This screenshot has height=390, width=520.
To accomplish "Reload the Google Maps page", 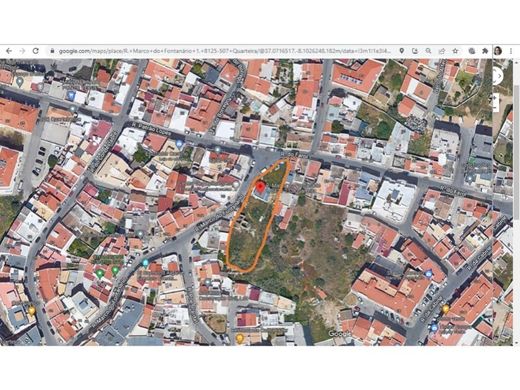I will (36, 51).
